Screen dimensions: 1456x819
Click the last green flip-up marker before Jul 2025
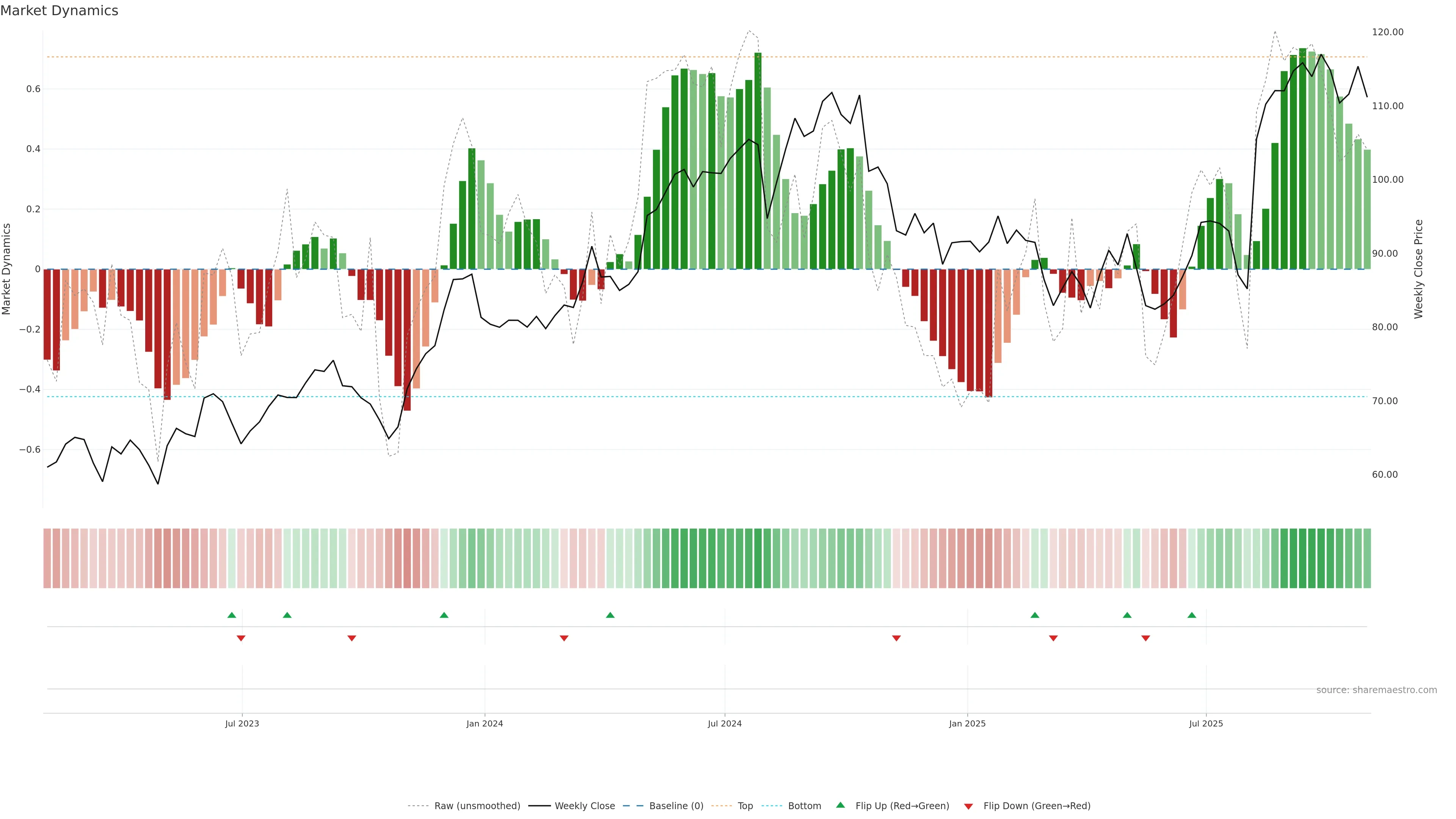coord(1191,615)
